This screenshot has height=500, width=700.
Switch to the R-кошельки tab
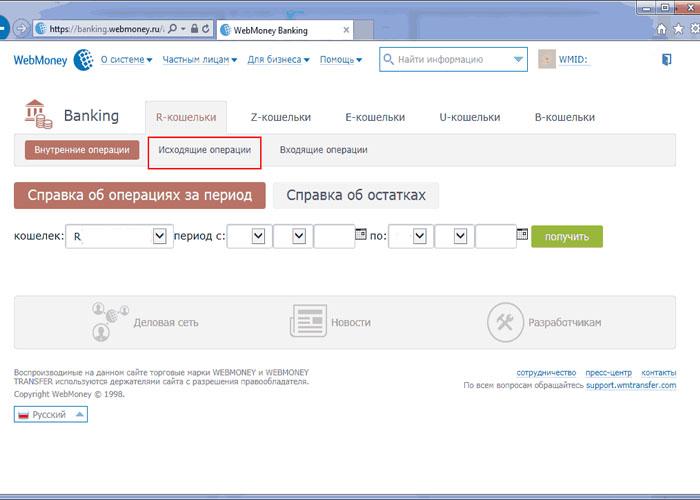coord(186,117)
